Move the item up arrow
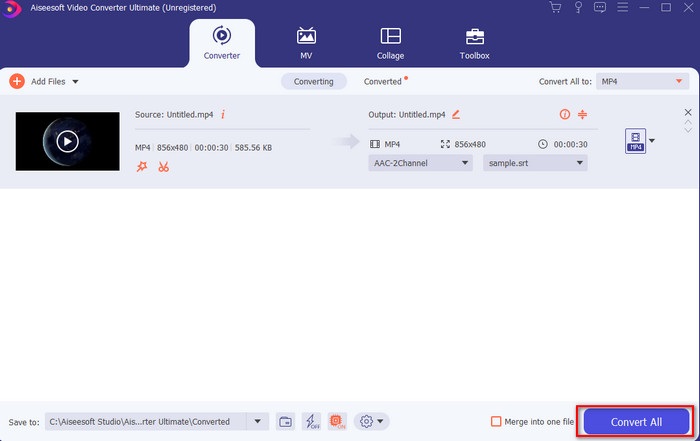700x441 pixels. pyautogui.click(x=688, y=122)
